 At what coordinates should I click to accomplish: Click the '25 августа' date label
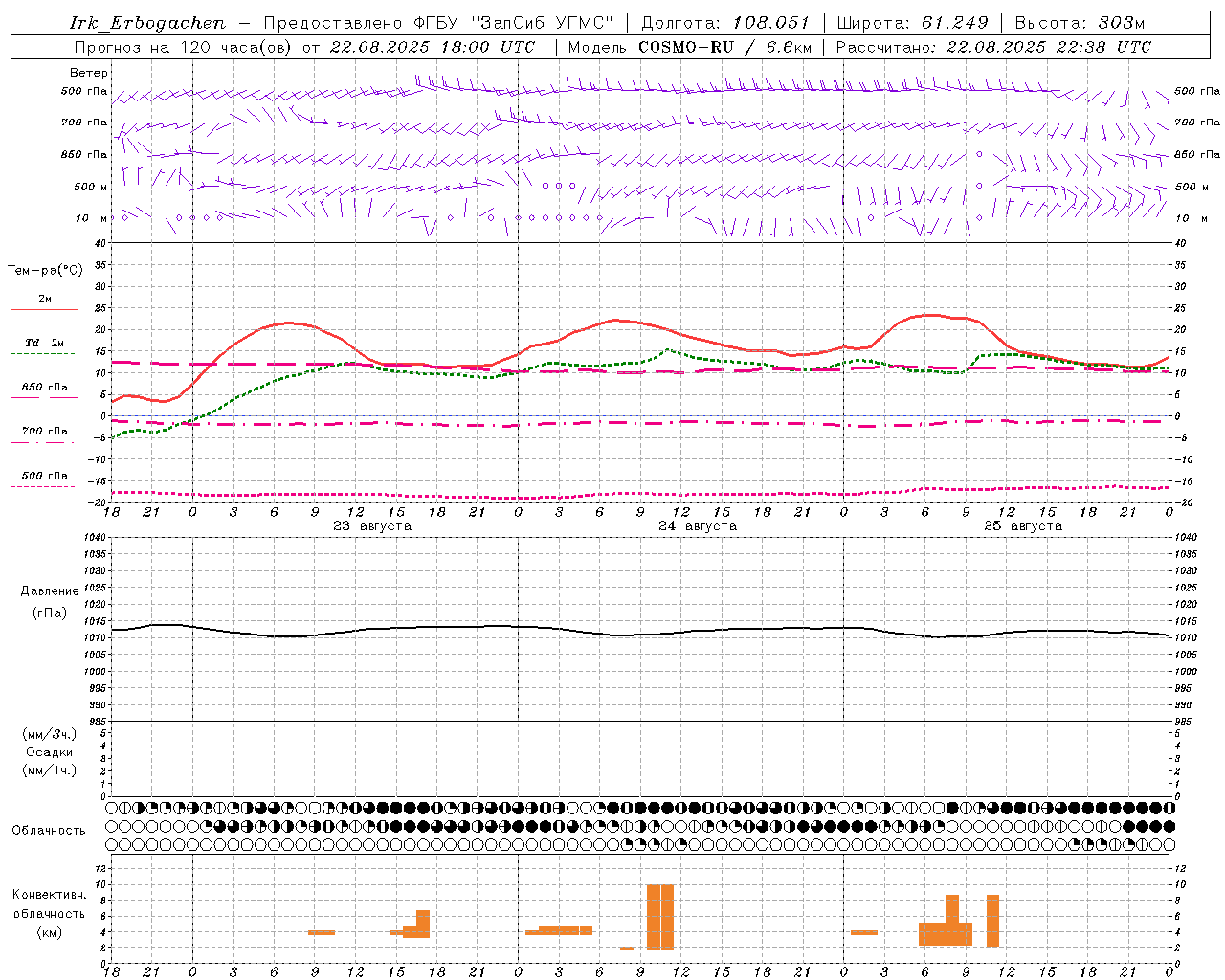point(1023,526)
